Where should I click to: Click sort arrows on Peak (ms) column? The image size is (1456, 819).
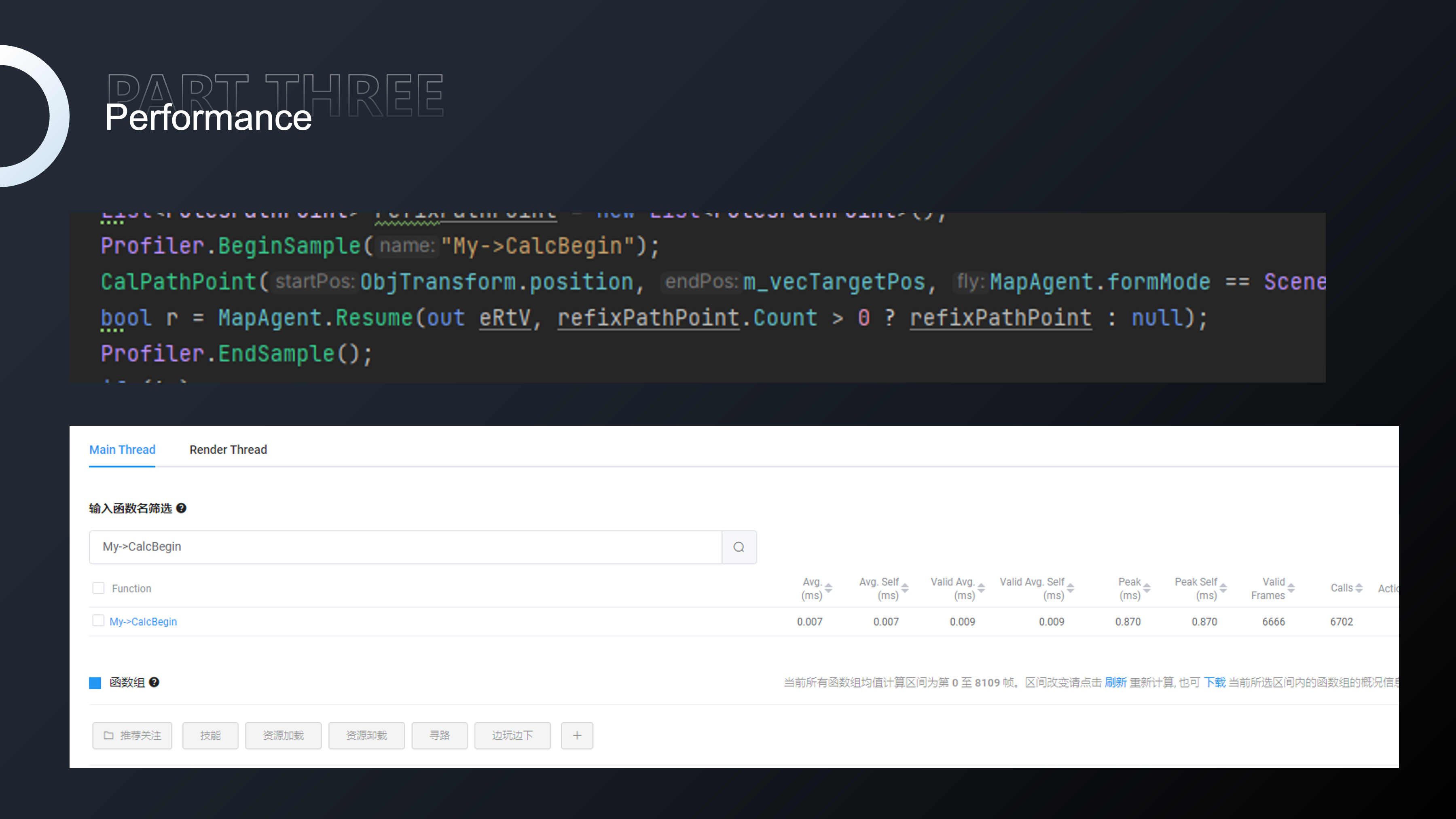(x=1147, y=588)
